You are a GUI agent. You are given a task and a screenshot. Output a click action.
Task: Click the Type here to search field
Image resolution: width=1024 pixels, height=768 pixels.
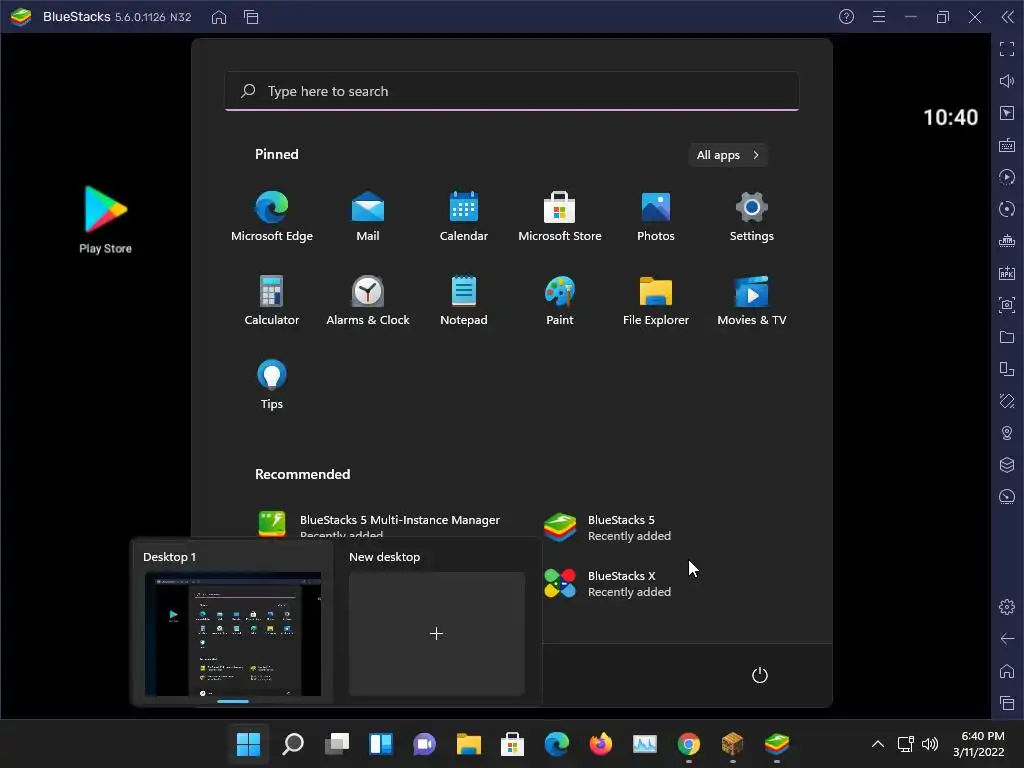click(512, 91)
